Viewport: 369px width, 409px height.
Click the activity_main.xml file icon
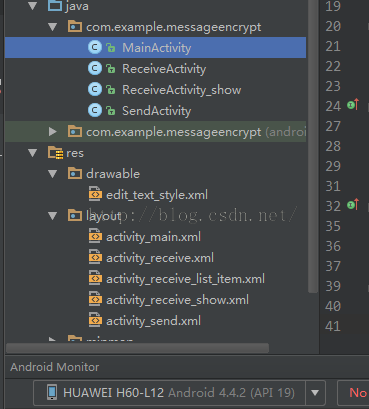[95, 236]
